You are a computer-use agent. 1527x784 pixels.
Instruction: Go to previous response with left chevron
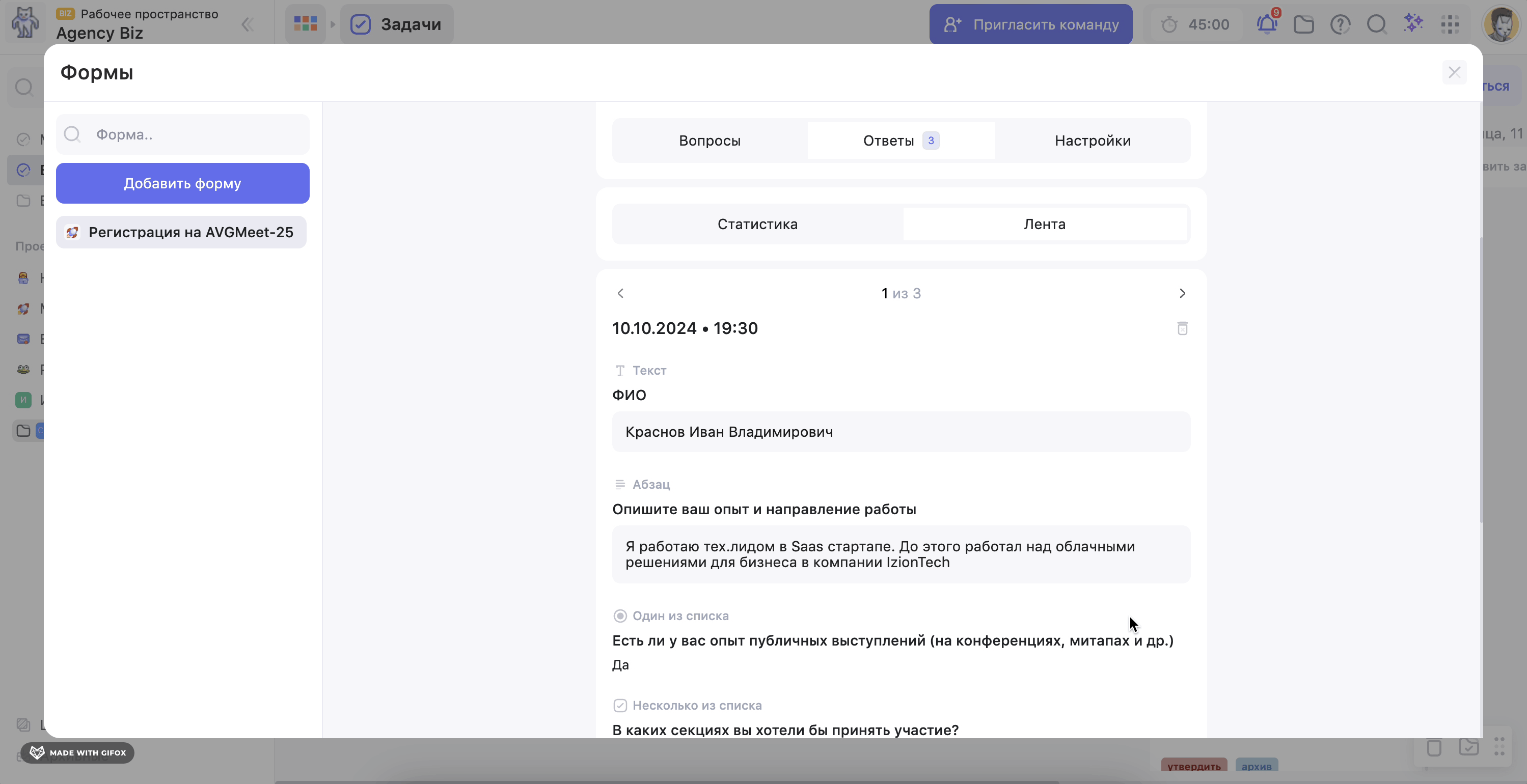click(x=621, y=293)
